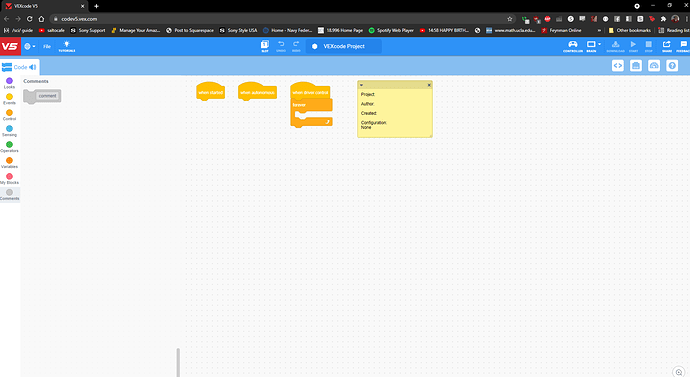Collapse the yellow note with its arrow
This screenshot has height=377, width=690.
(361, 85)
